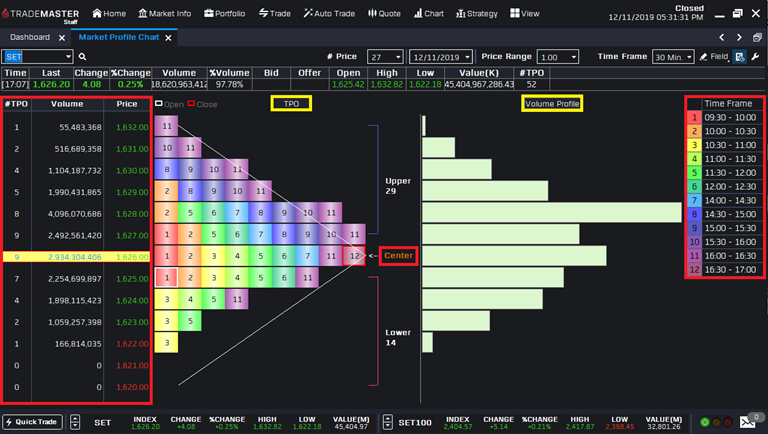Click the price 1,632.00 cell
The width and height of the screenshot is (768, 434).
132,127
